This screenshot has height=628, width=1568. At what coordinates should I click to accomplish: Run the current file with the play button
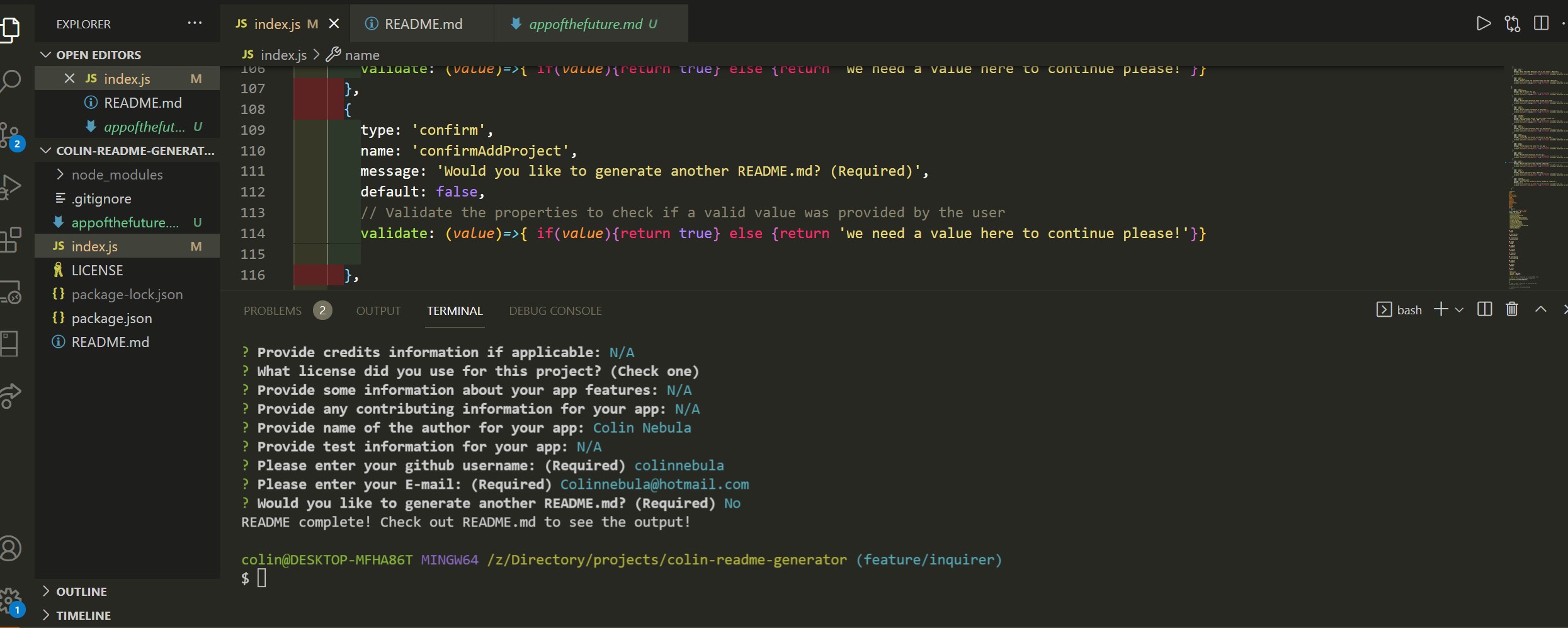[1484, 23]
